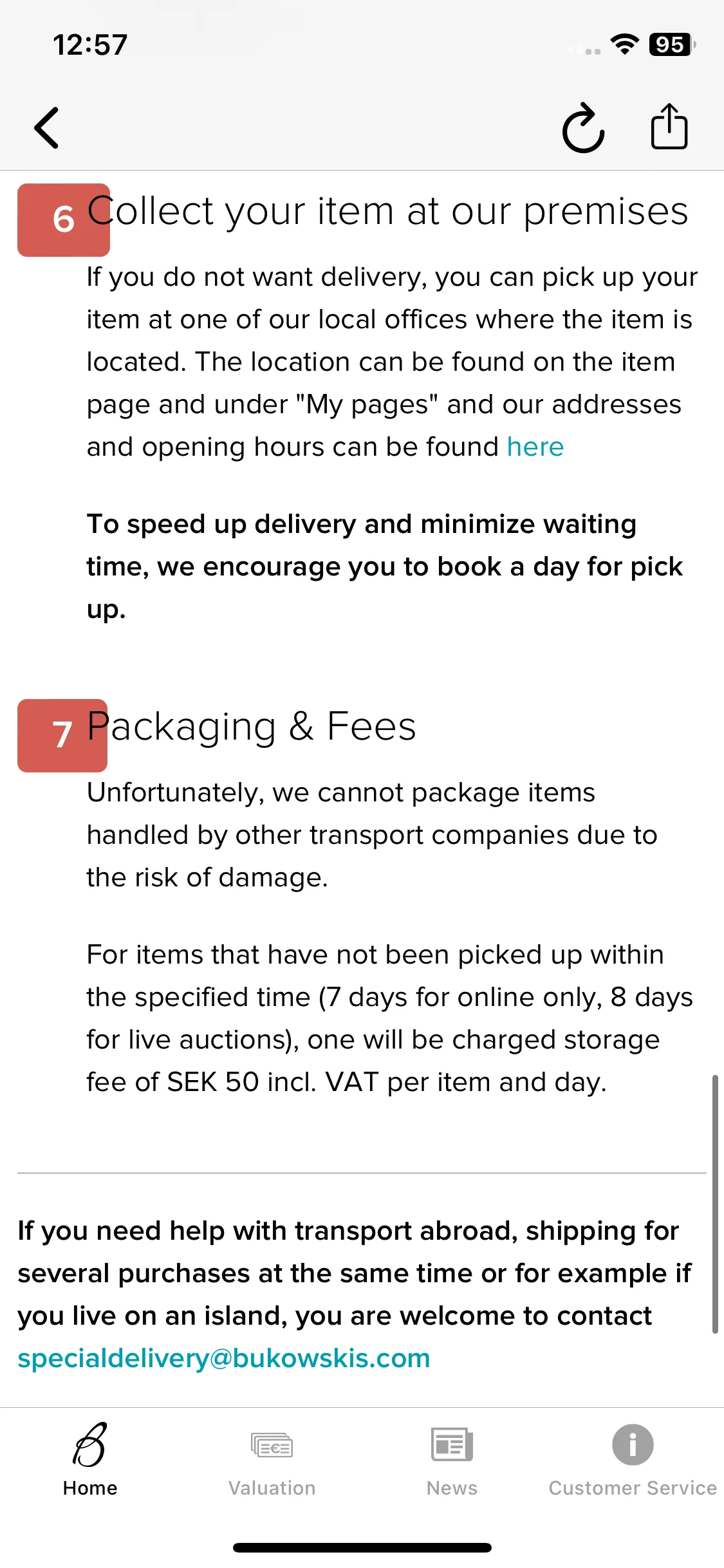The image size is (724, 1568).
Task: Tap the Valuation banknote icon
Action: point(272,1445)
